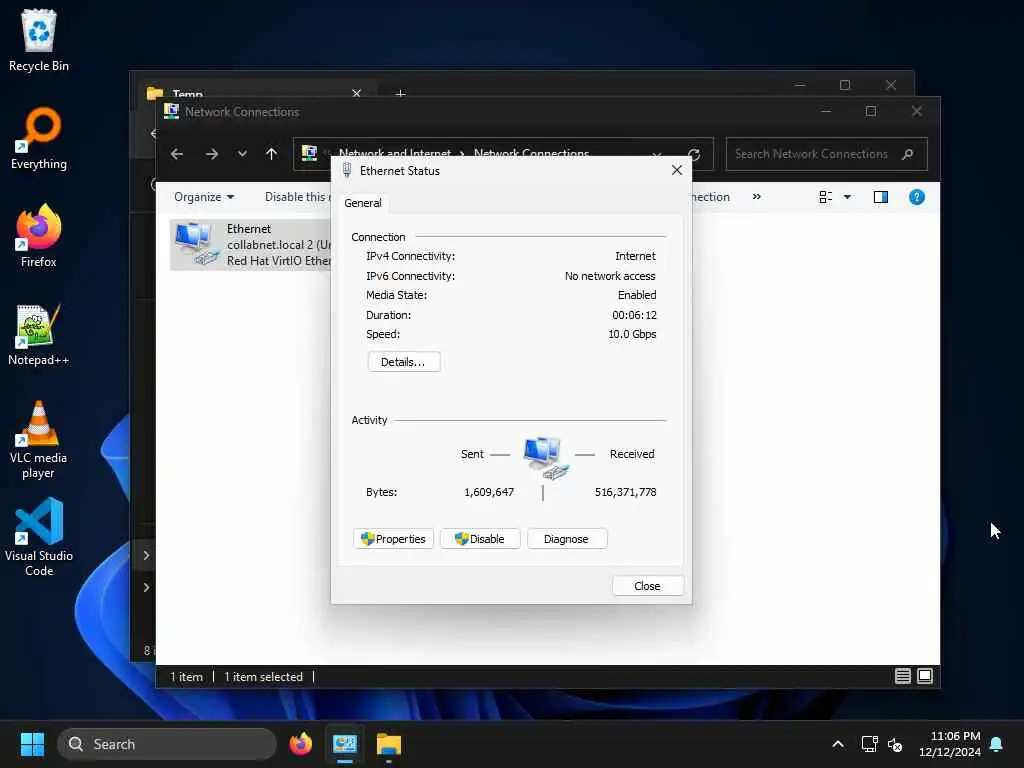Click Search Network Connections field
The width and height of the screenshot is (1024, 768).
click(826, 154)
